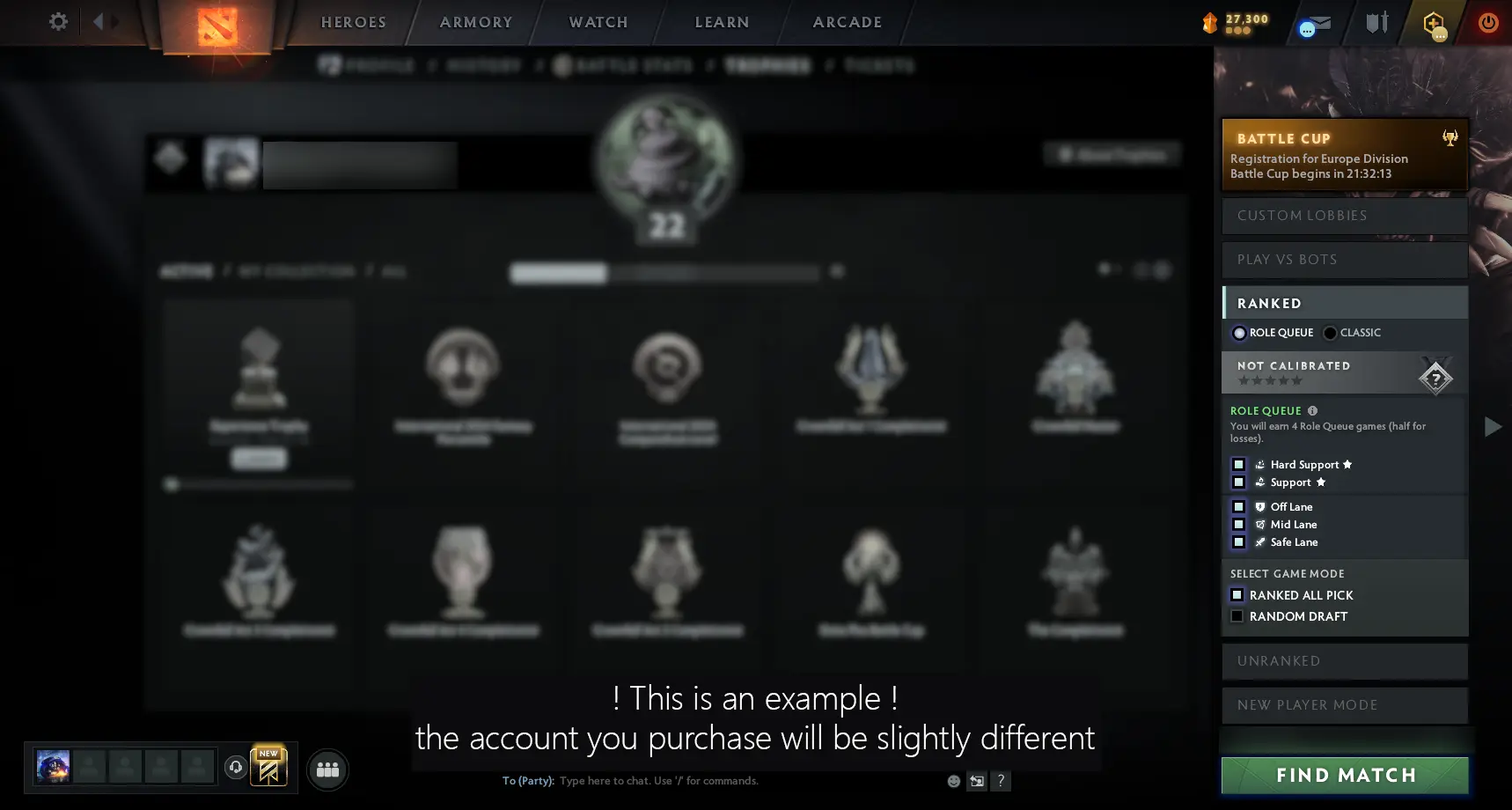
Task: Check the Mid Lane role checkbox
Action: 1238,525
